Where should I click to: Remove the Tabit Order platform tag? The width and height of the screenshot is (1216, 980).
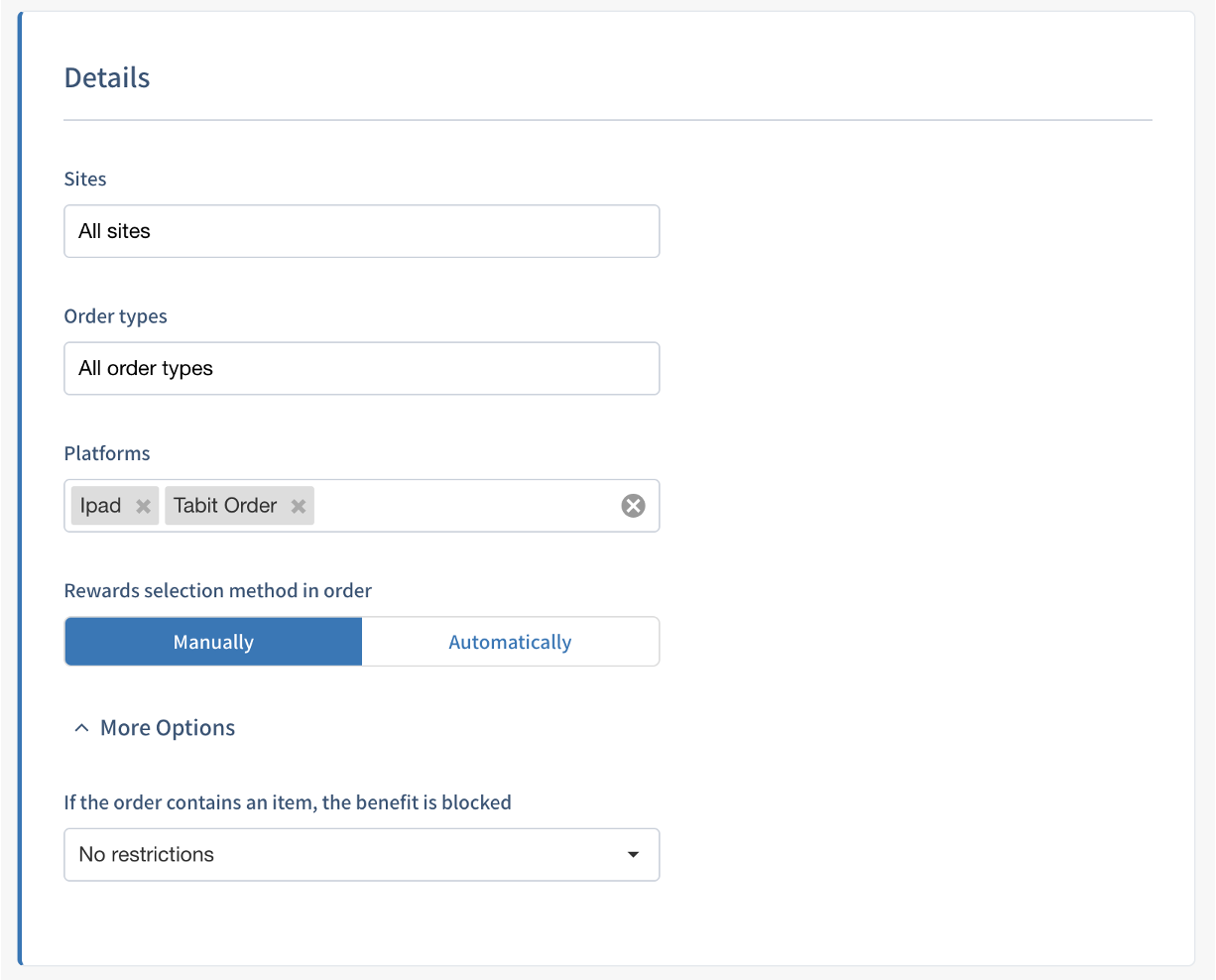point(298,506)
